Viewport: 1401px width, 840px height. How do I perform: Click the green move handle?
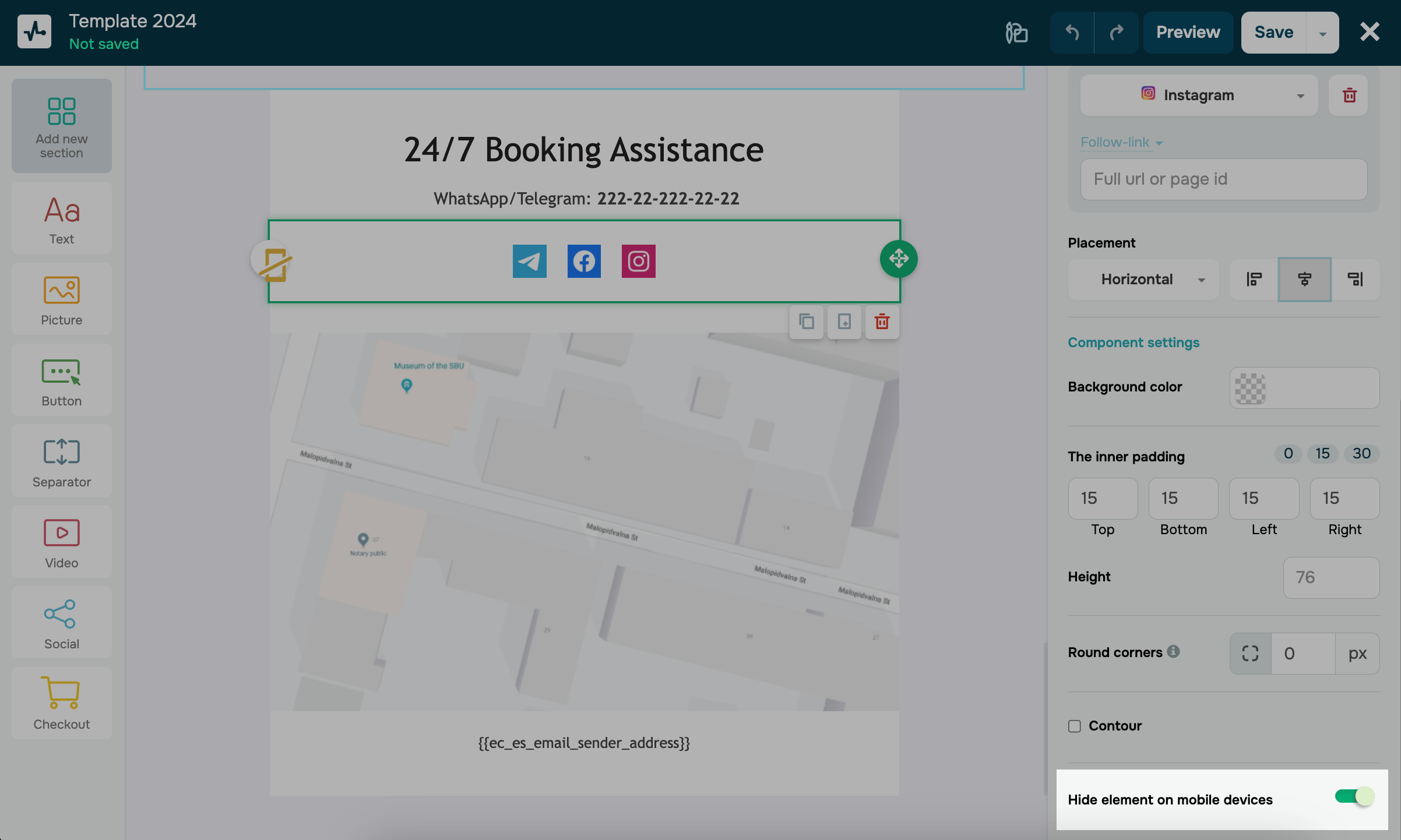click(898, 259)
